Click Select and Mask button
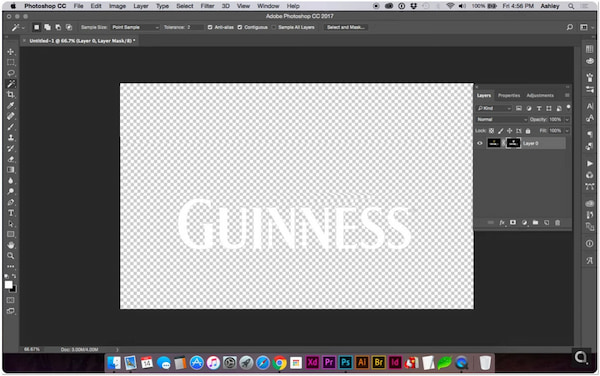Image resolution: width=600 pixels, height=376 pixels. (346, 27)
